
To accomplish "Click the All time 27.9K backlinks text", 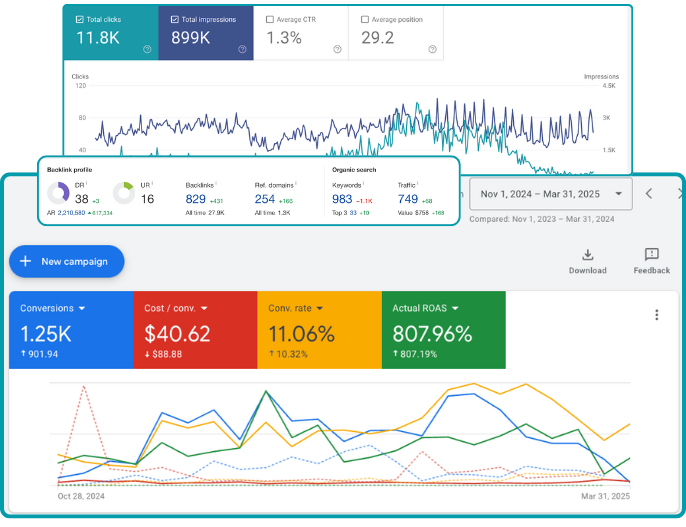I will pyautogui.click(x=205, y=213).
